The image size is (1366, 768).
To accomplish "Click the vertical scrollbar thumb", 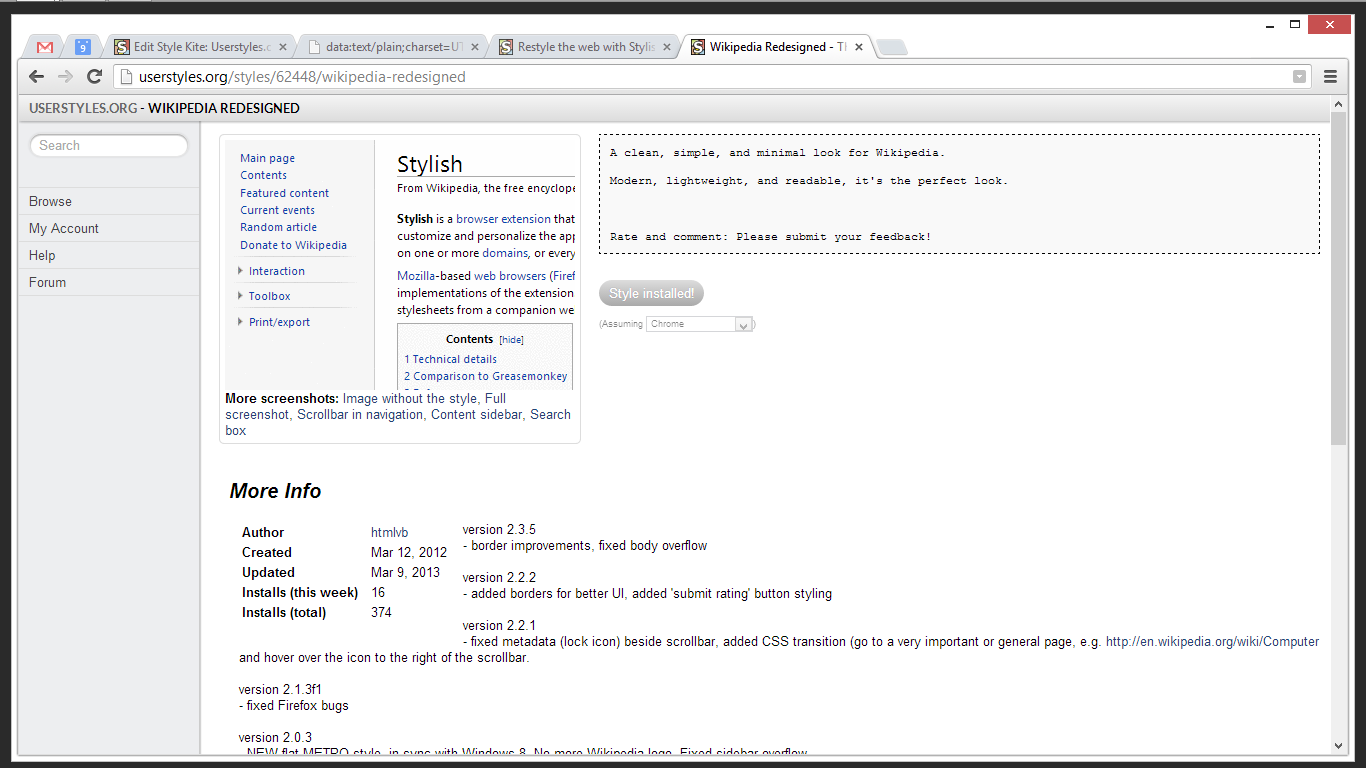I will (x=1339, y=278).
